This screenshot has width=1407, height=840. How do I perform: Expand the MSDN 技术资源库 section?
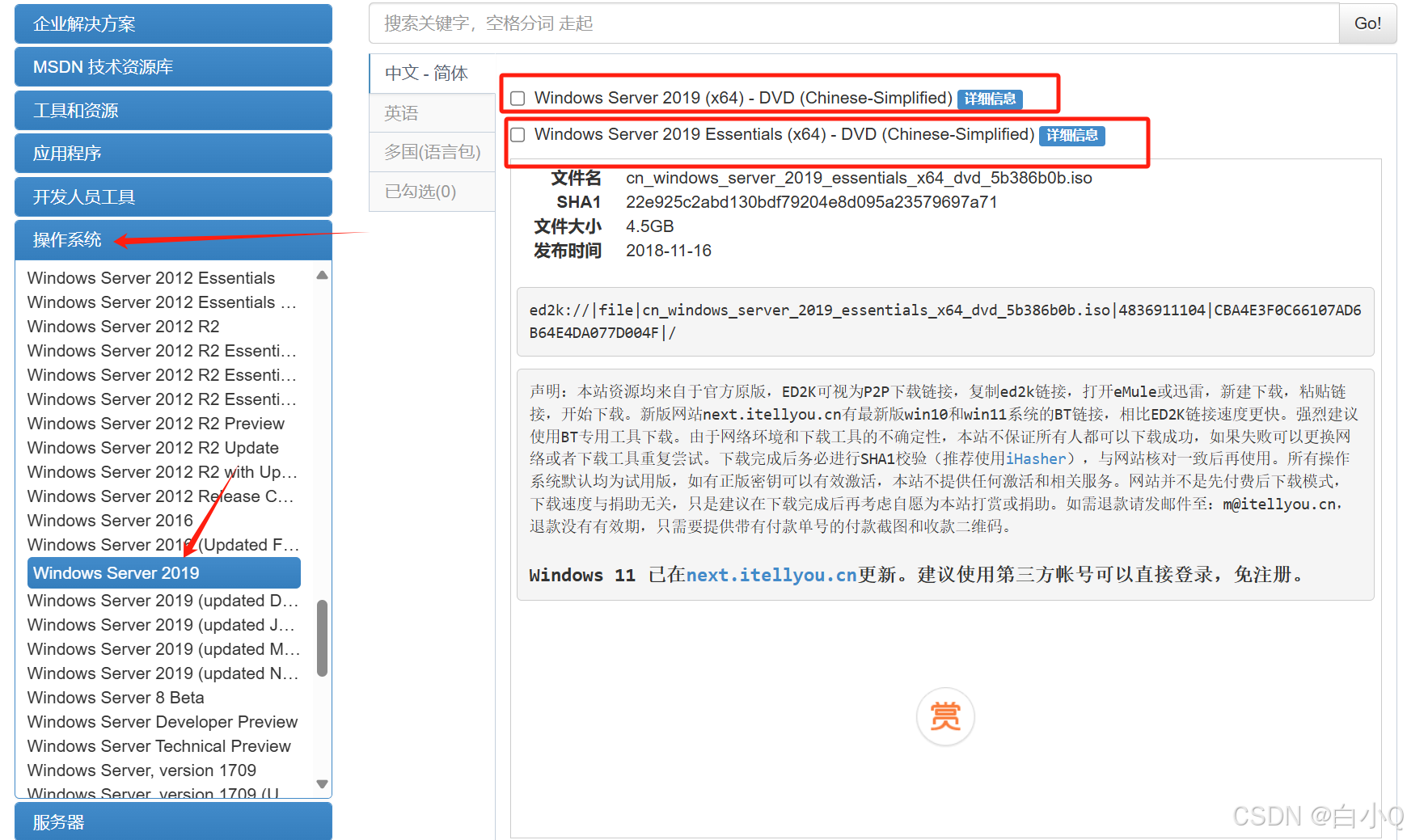click(173, 67)
